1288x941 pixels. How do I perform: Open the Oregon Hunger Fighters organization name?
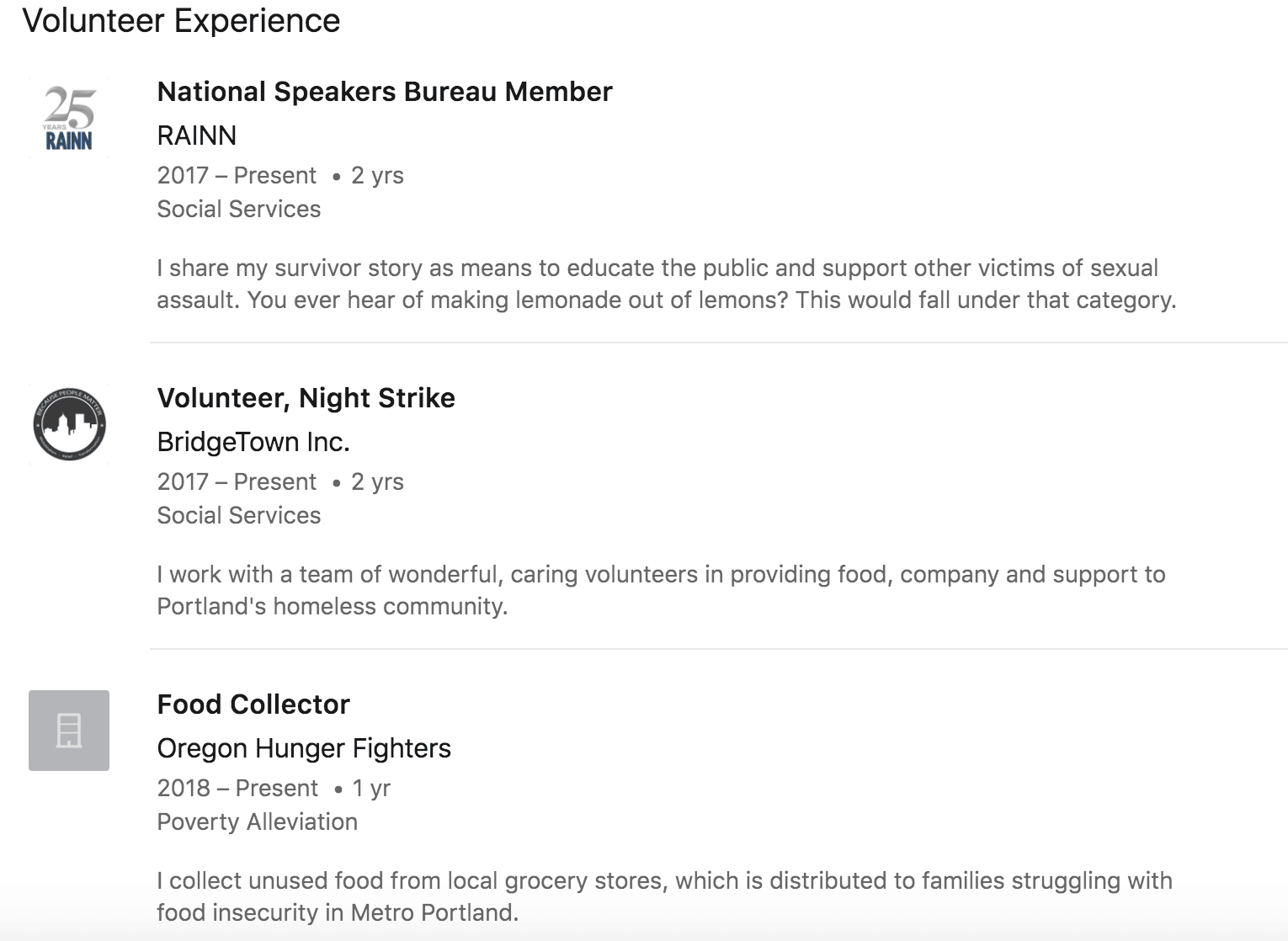pyautogui.click(x=304, y=748)
